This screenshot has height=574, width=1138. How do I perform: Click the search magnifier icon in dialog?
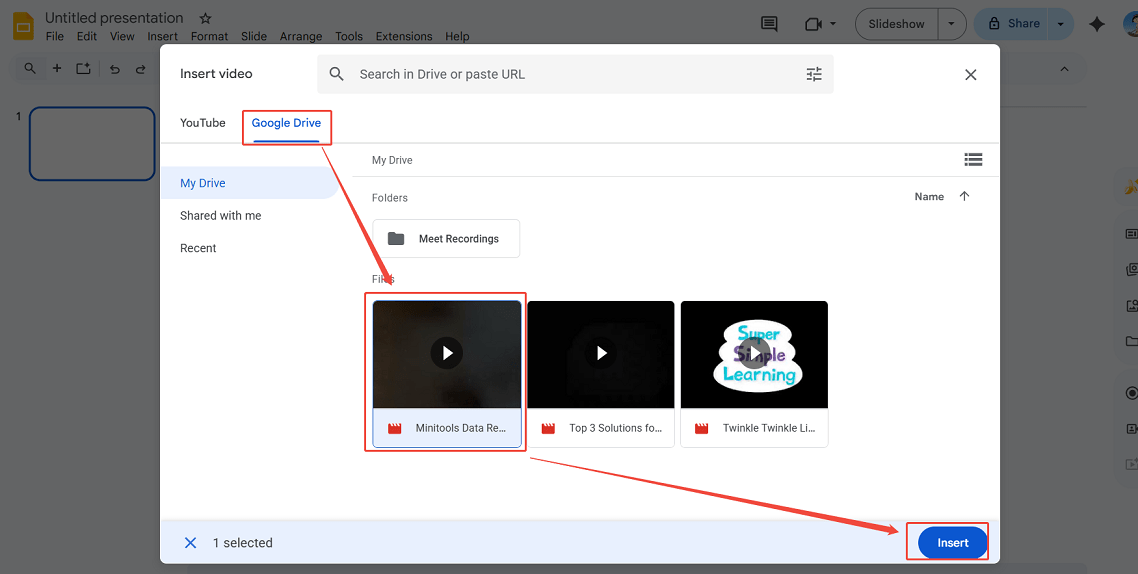[336, 74]
